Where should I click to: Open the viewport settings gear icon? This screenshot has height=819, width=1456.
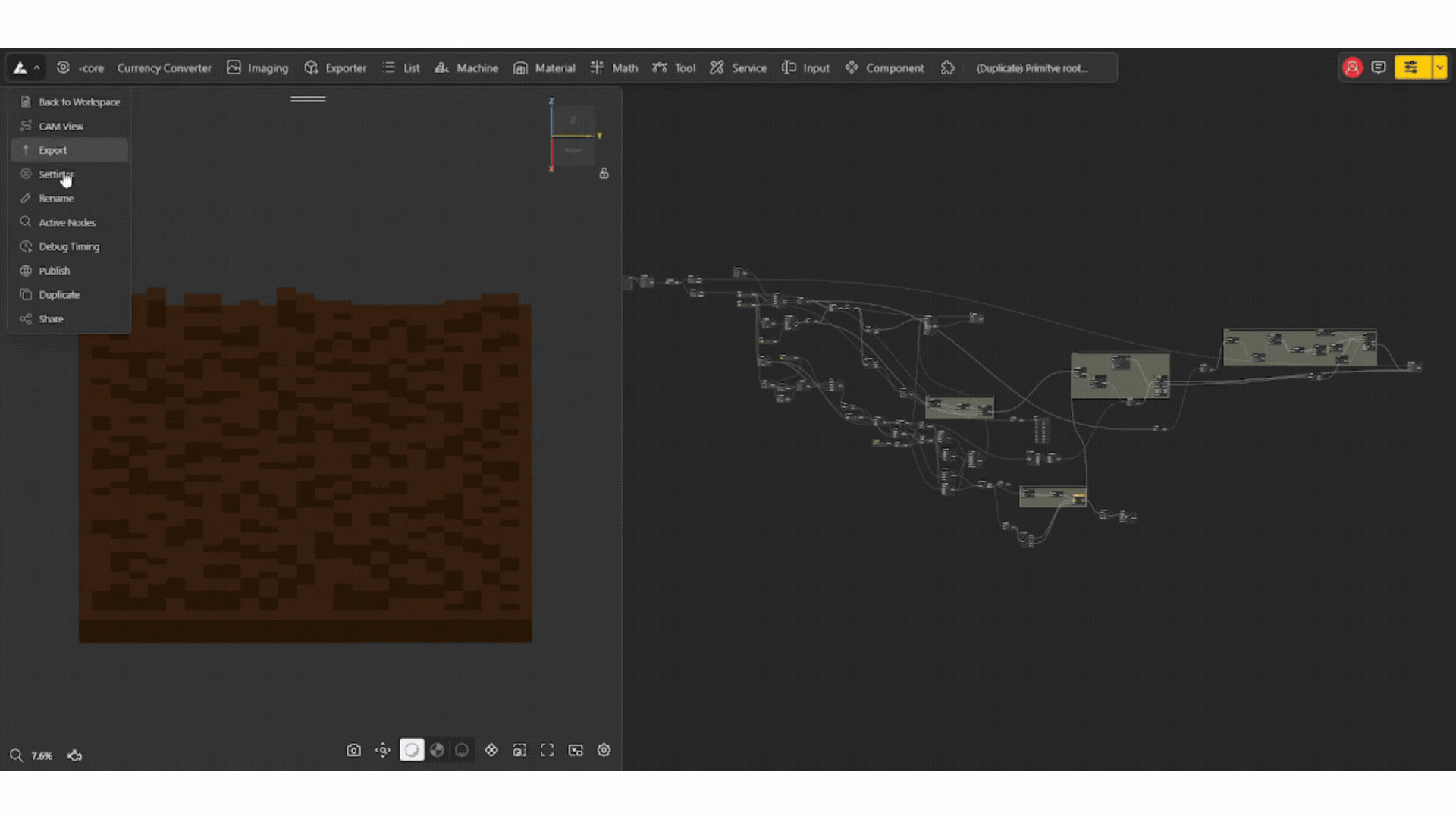click(x=604, y=750)
